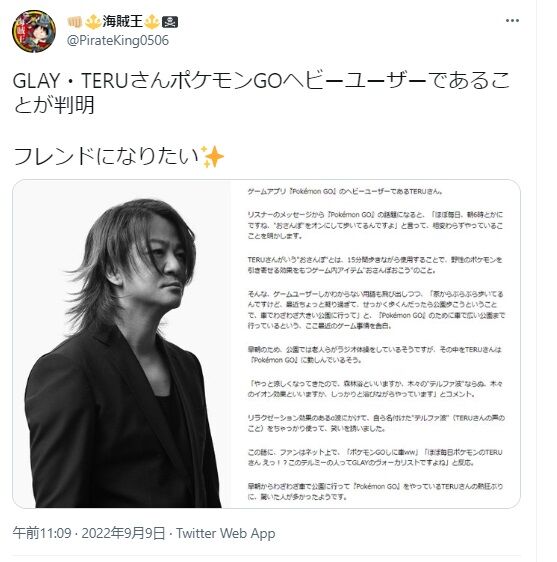The height and width of the screenshot is (562, 557).
Task: Click the paragraph mentioning 15分間 incense use
Action: 375,265
